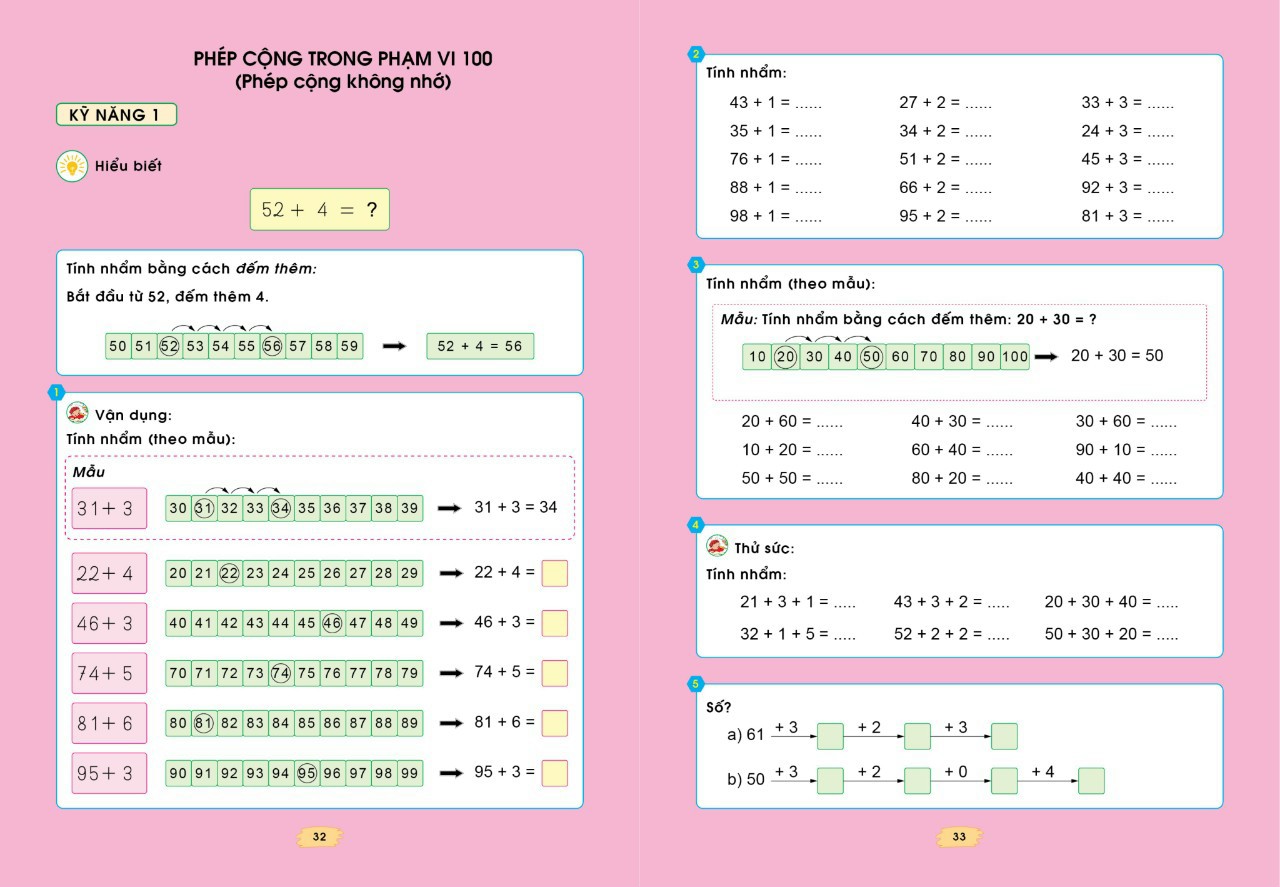
Task: Click the blue exercise number 2 badge
Action: coord(696,54)
